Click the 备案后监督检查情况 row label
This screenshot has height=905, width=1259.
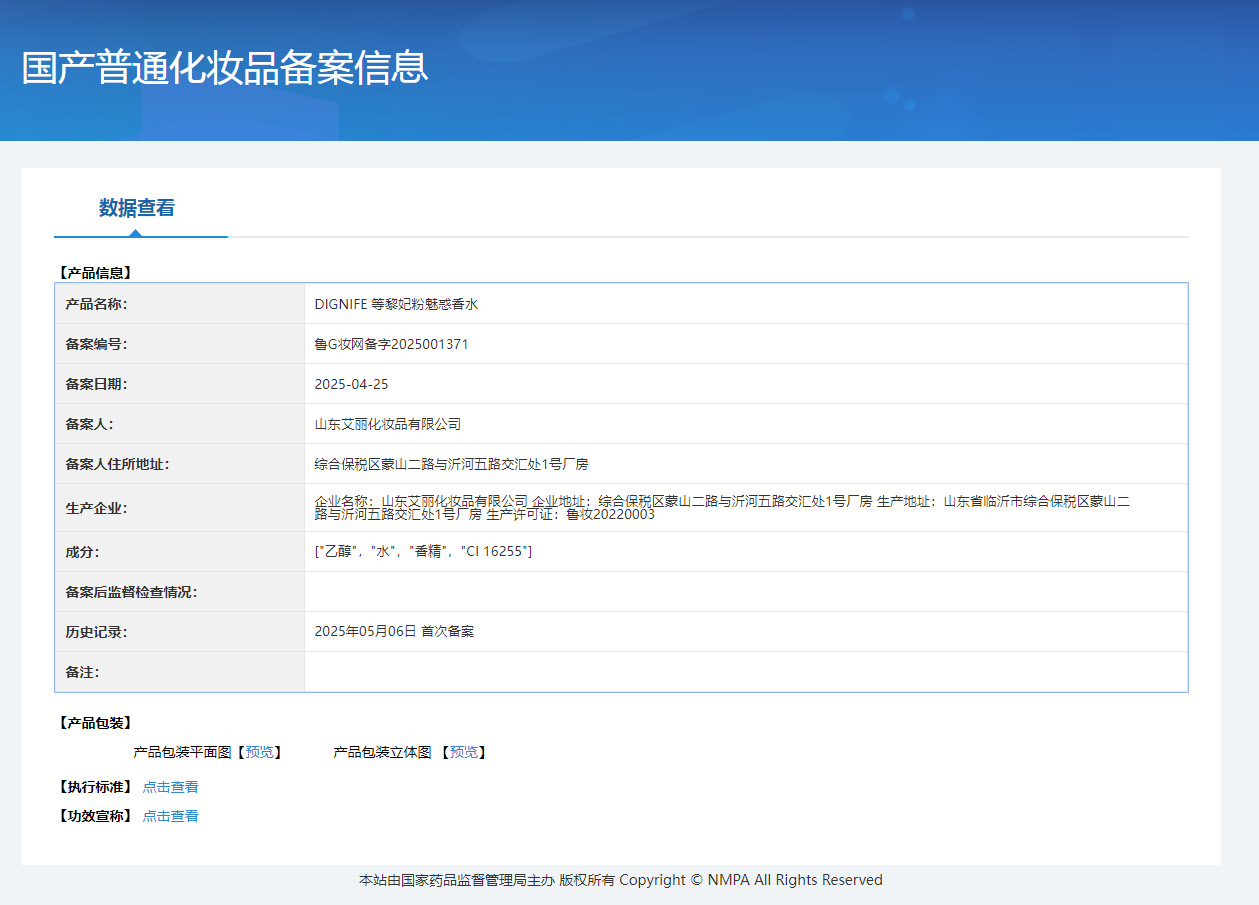pyautogui.click(x=131, y=592)
